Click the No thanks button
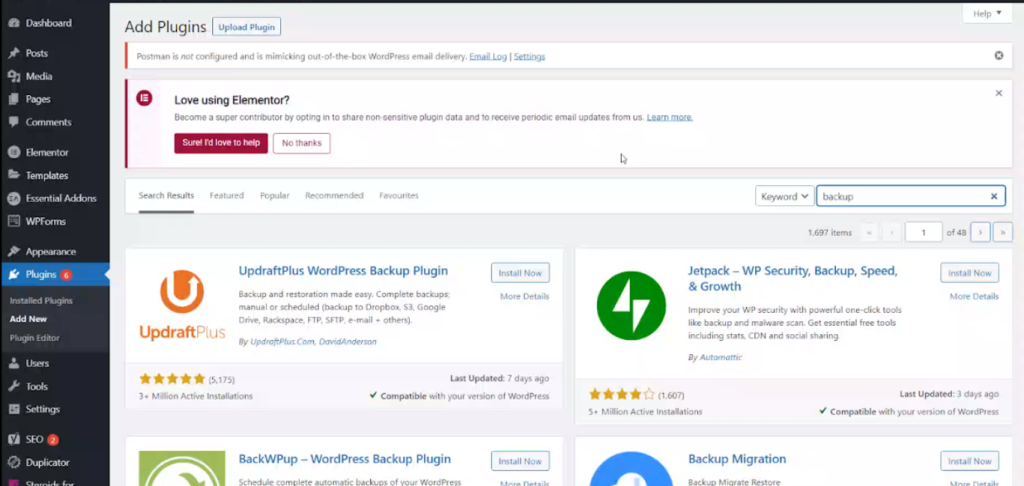Screen dimensions: 1024x486 tap(302, 143)
